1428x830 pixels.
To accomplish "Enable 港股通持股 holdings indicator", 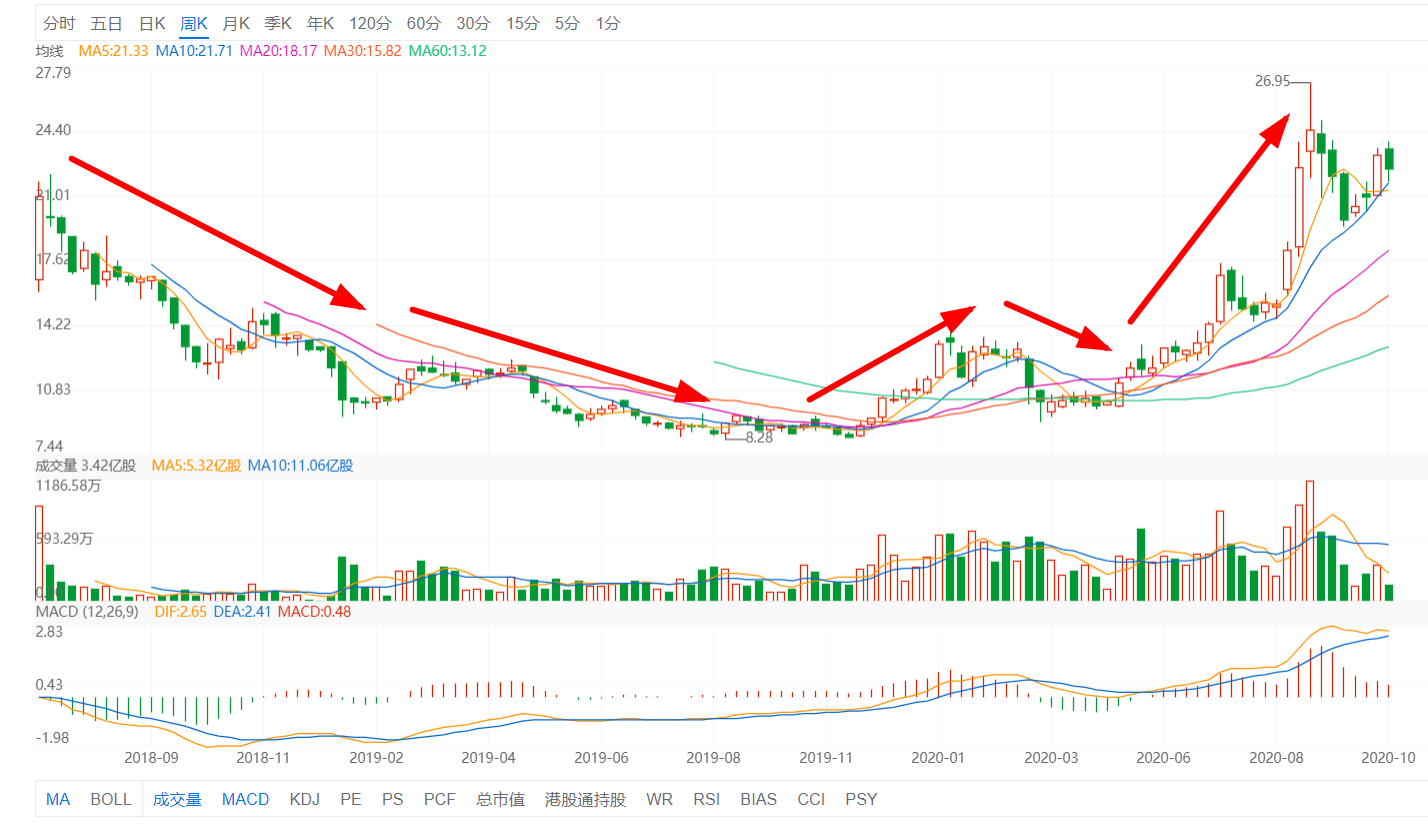I will [x=585, y=799].
